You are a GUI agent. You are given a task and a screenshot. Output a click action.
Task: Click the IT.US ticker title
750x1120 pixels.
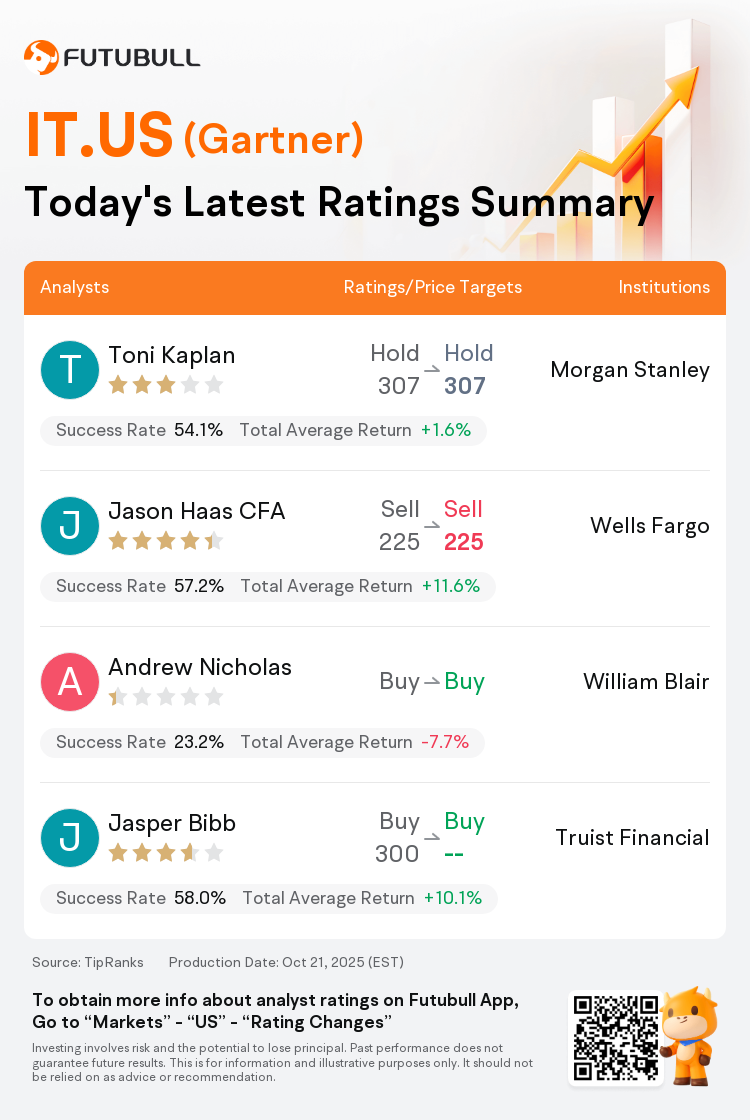(100, 138)
